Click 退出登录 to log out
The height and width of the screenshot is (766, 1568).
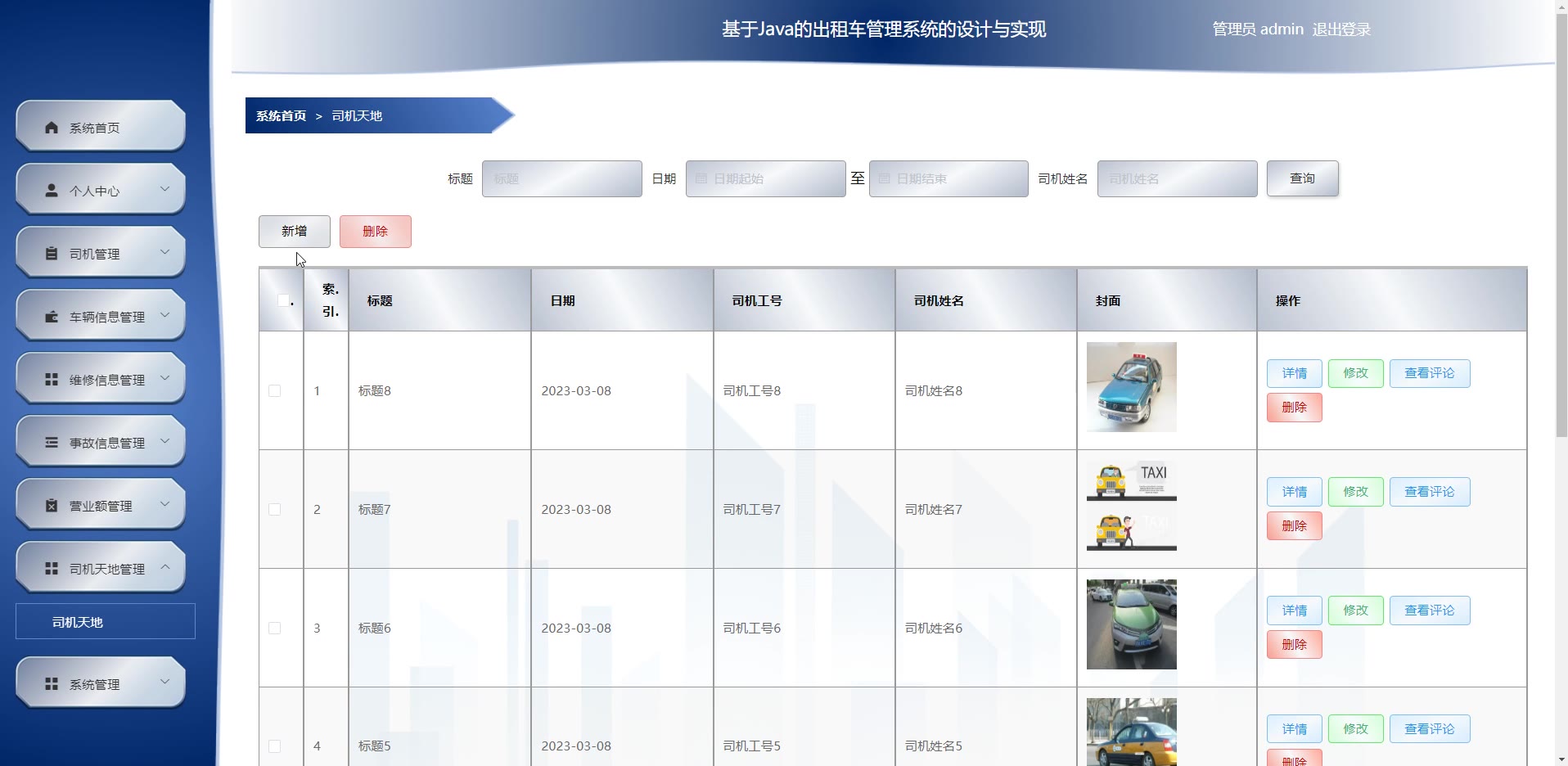1341,29
